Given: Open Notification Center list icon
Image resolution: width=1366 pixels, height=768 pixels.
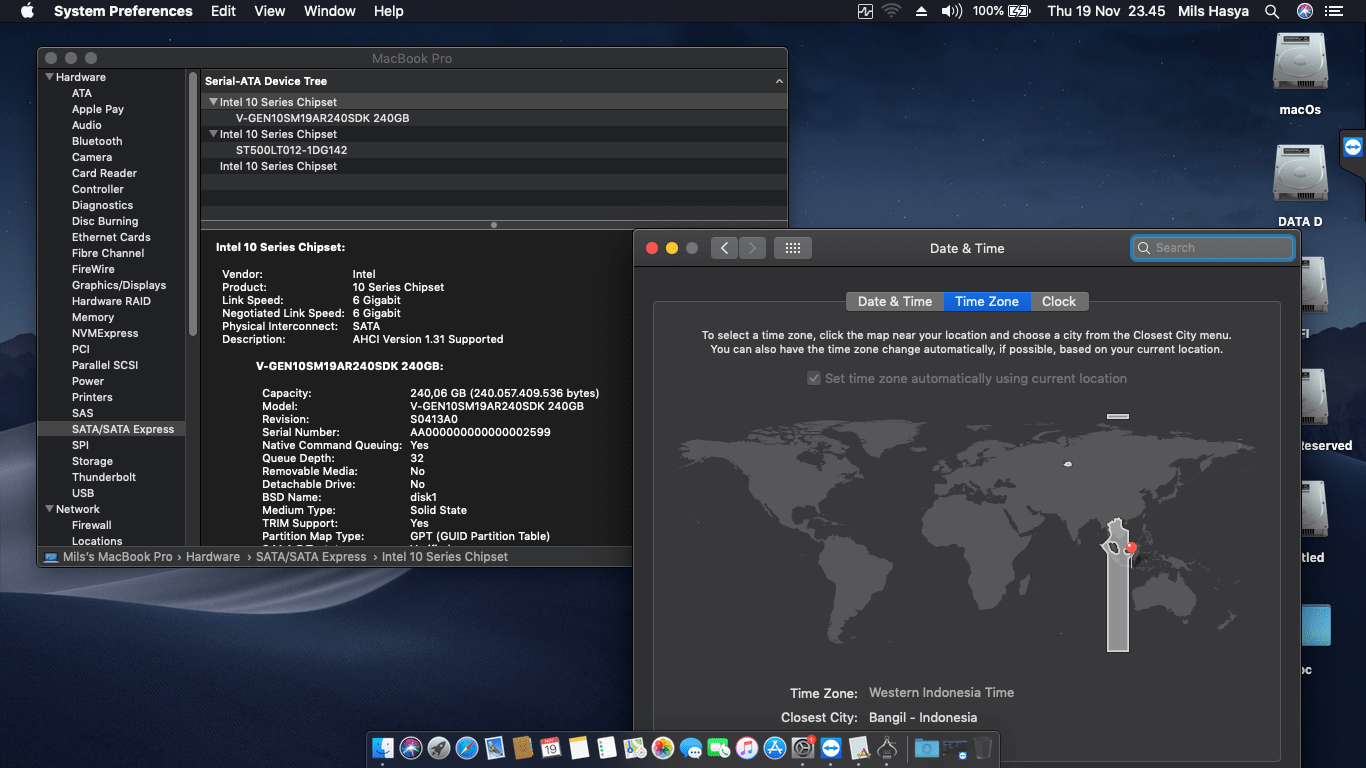Looking at the screenshot, I should 1333,11.
